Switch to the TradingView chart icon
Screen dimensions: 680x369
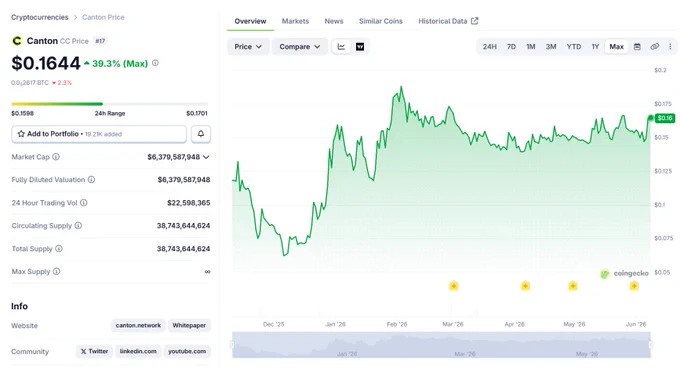click(360, 46)
